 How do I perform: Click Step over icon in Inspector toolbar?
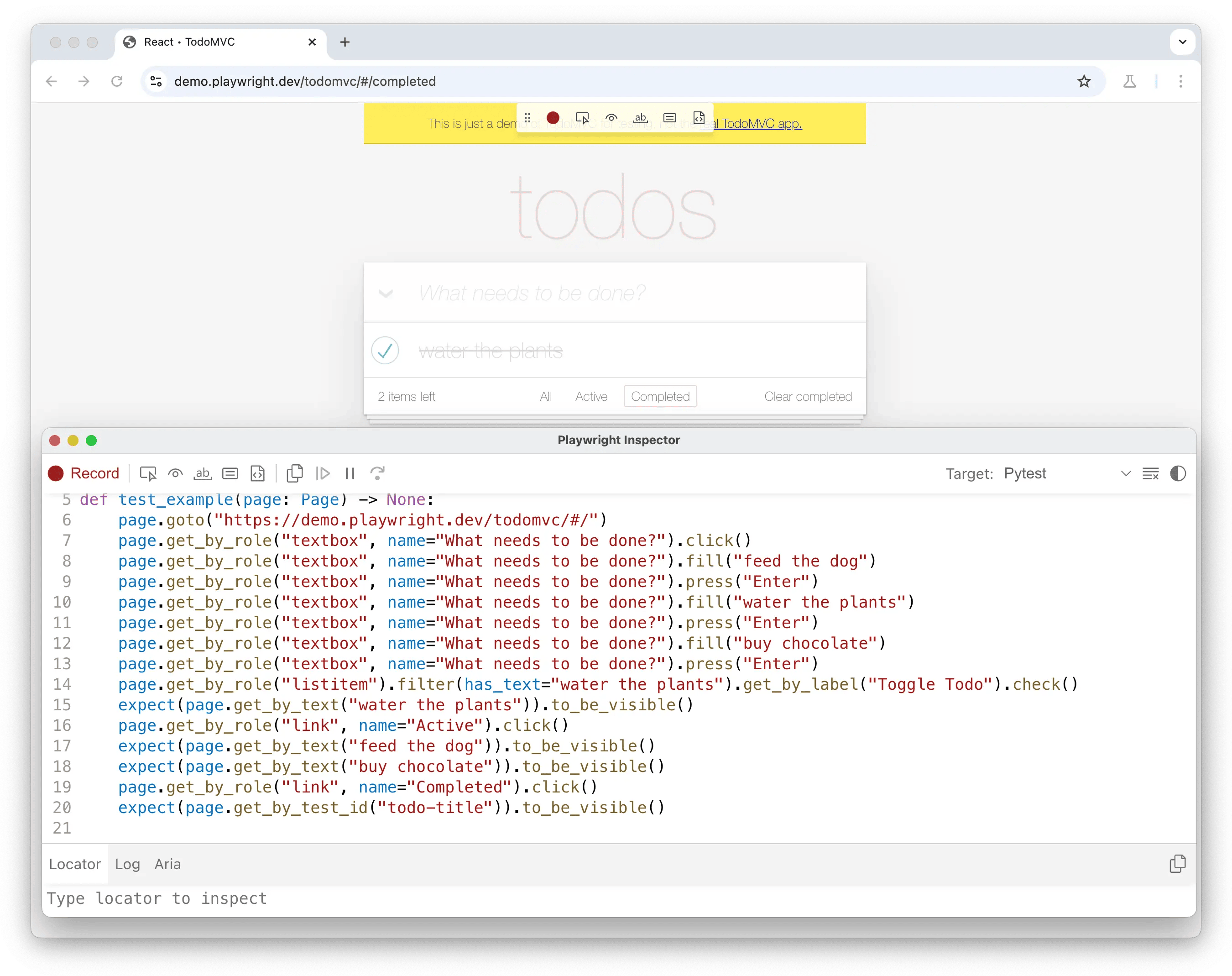[377, 474]
